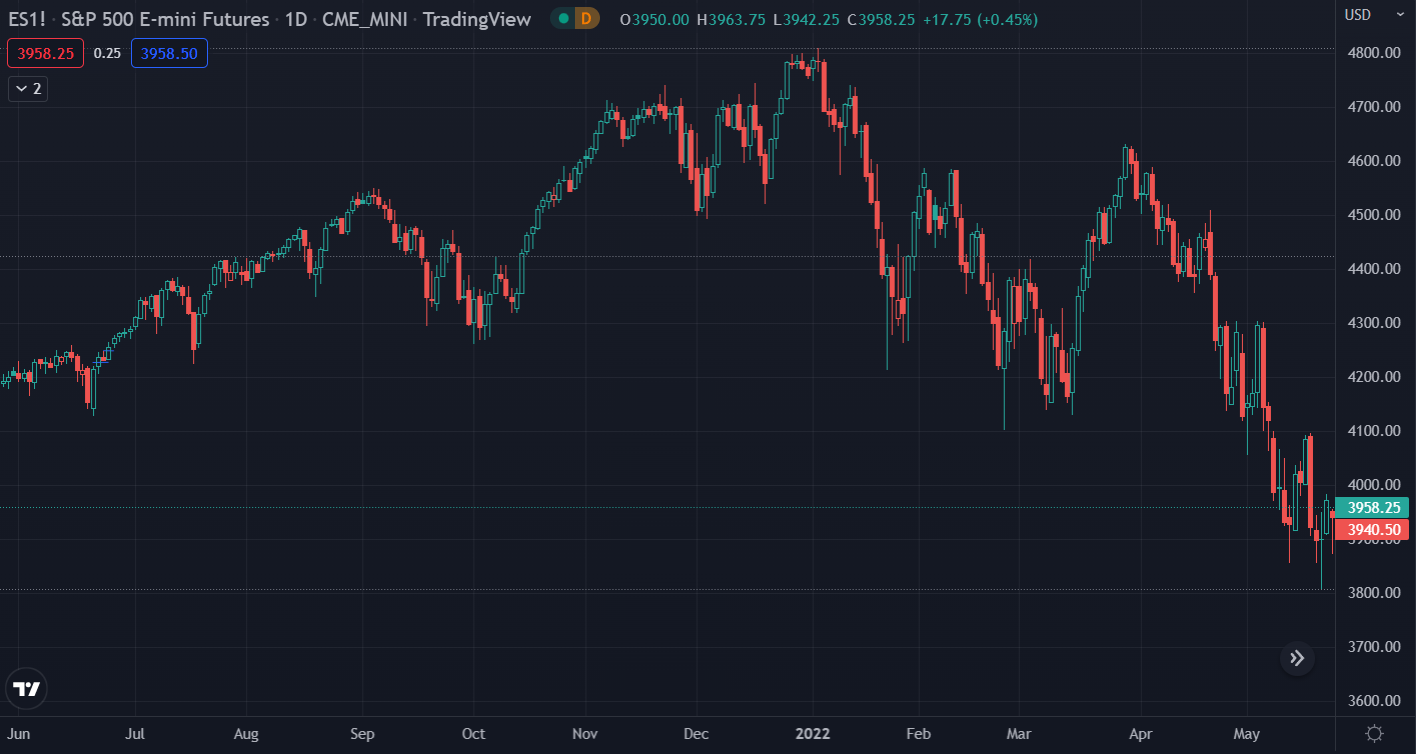
Task: Expand the collapsed indicators legend showing 2
Action: click(28, 89)
